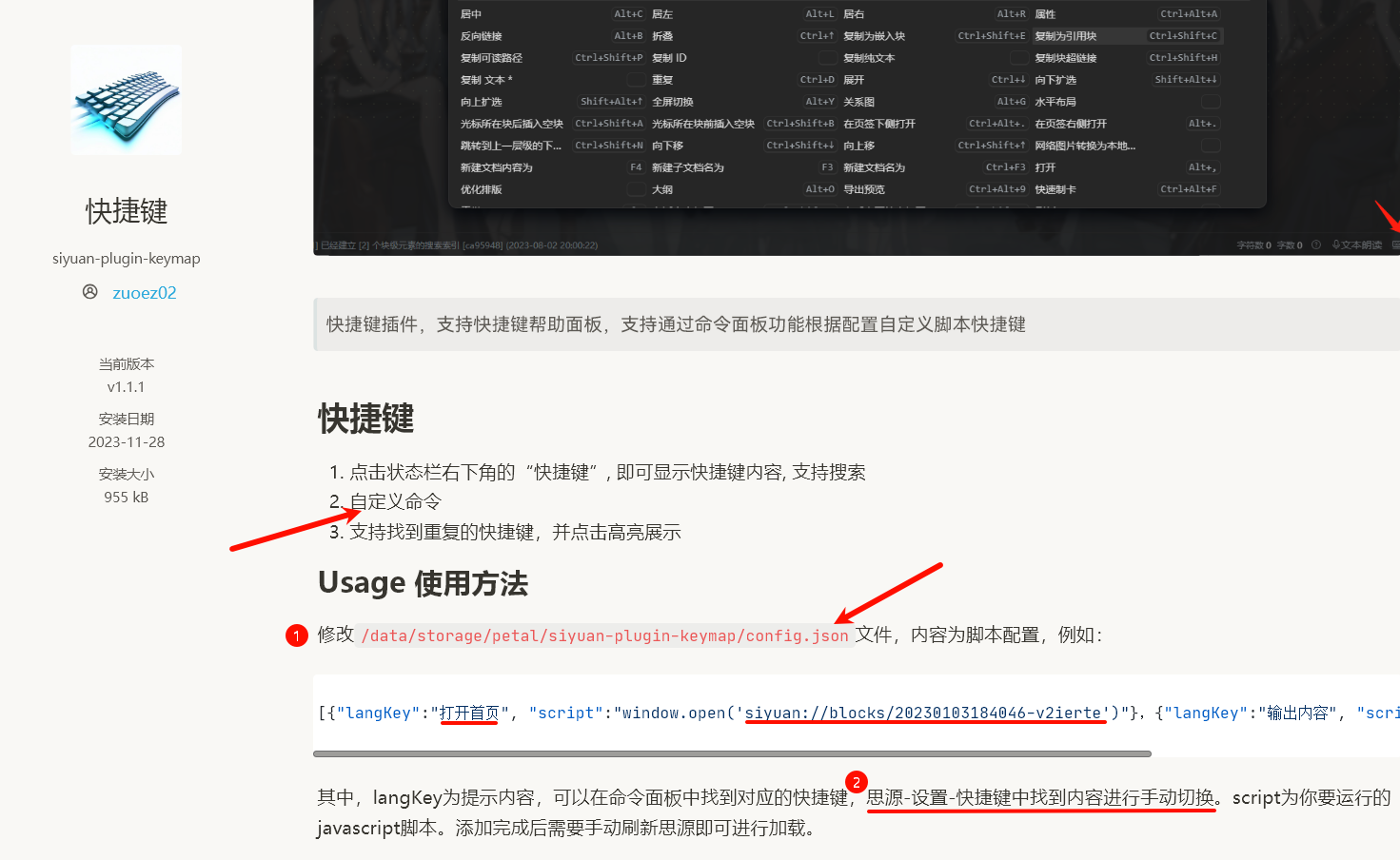Select the version number v1.1.1
Screen dimensions: 1400x860
127,387
